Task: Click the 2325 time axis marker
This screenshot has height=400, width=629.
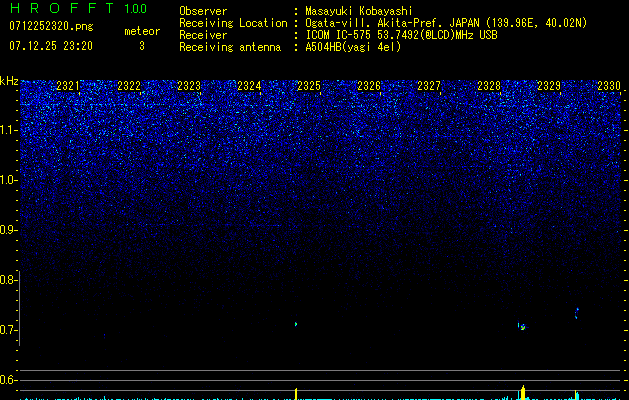Action: [x=309, y=85]
